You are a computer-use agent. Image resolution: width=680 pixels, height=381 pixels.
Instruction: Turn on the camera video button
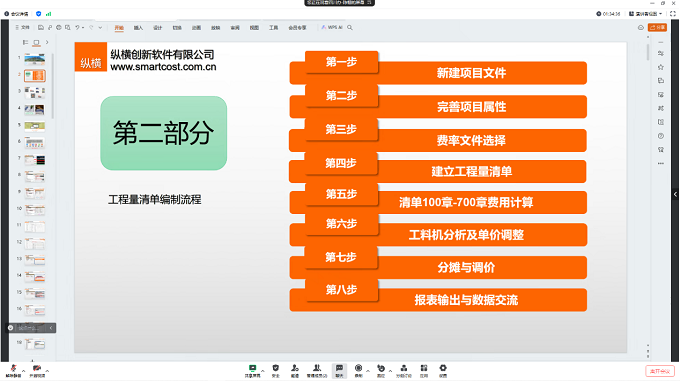point(37,370)
